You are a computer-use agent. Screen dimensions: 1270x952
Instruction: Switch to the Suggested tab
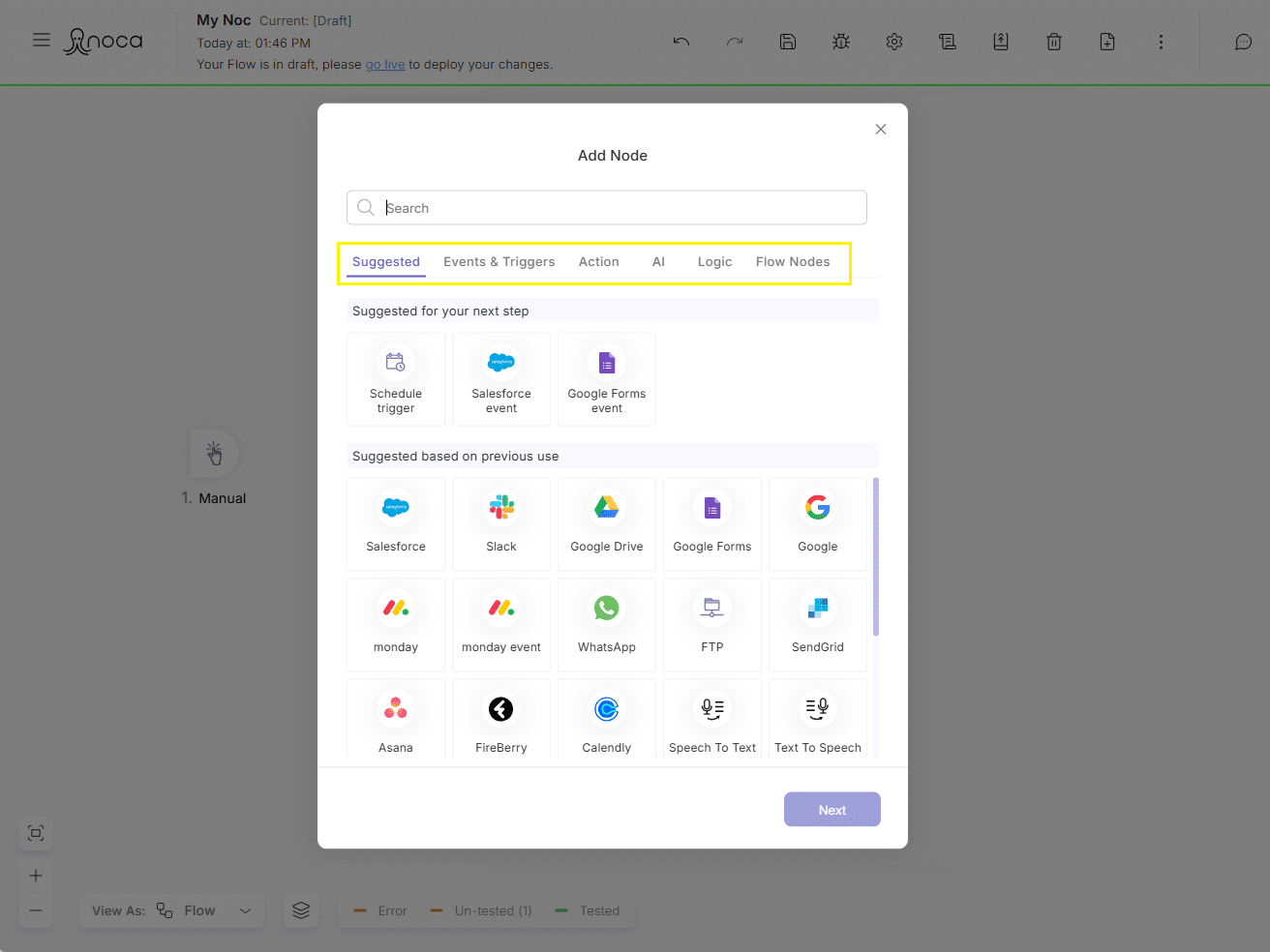(x=386, y=262)
